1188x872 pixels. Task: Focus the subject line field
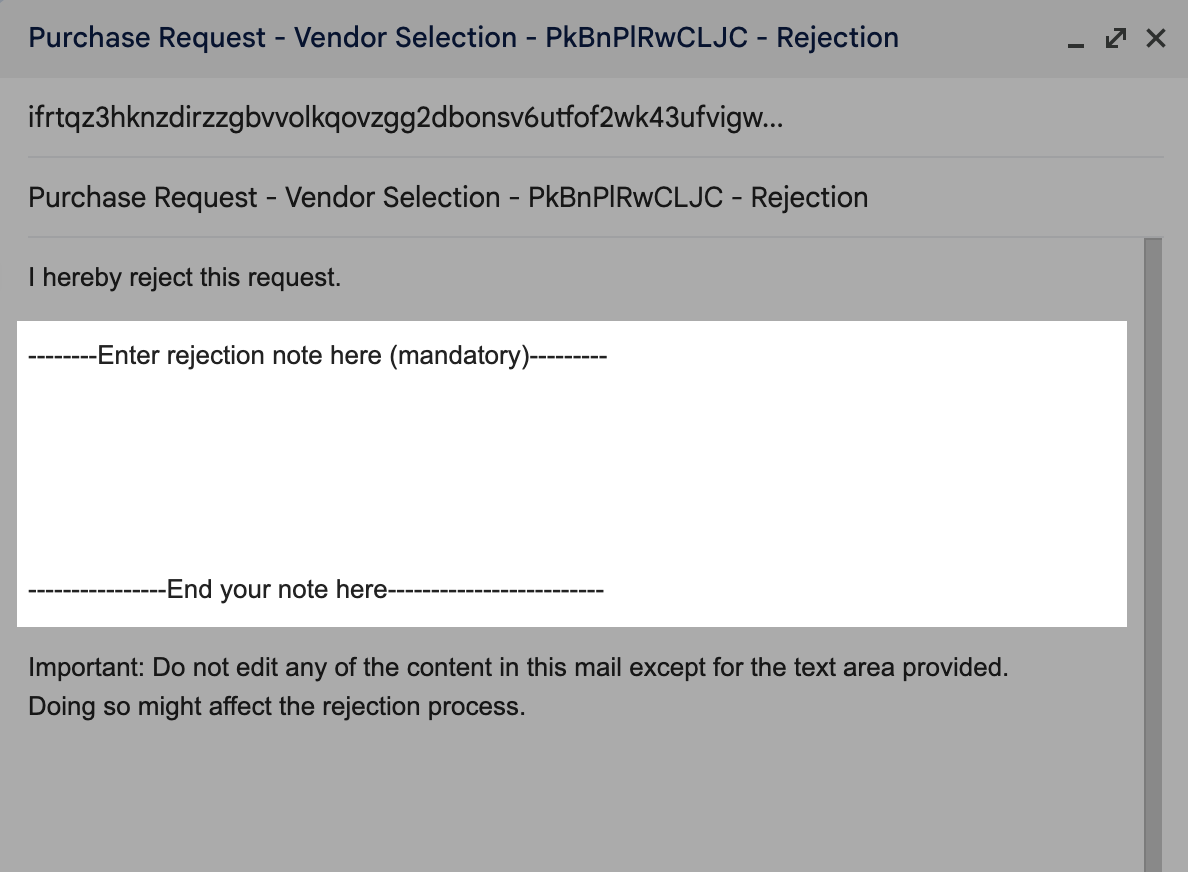[x=596, y=198]
